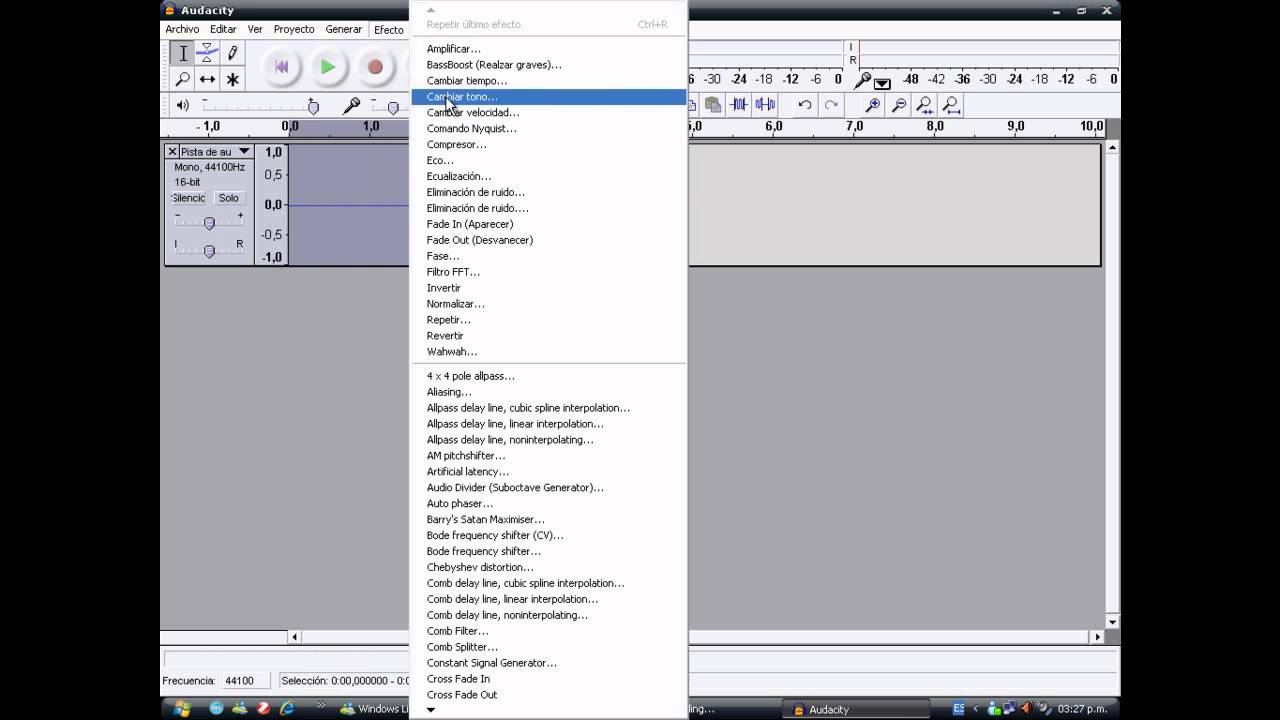Adjust the track pan slider
1280x720 pixels.
tap(209, 250)
